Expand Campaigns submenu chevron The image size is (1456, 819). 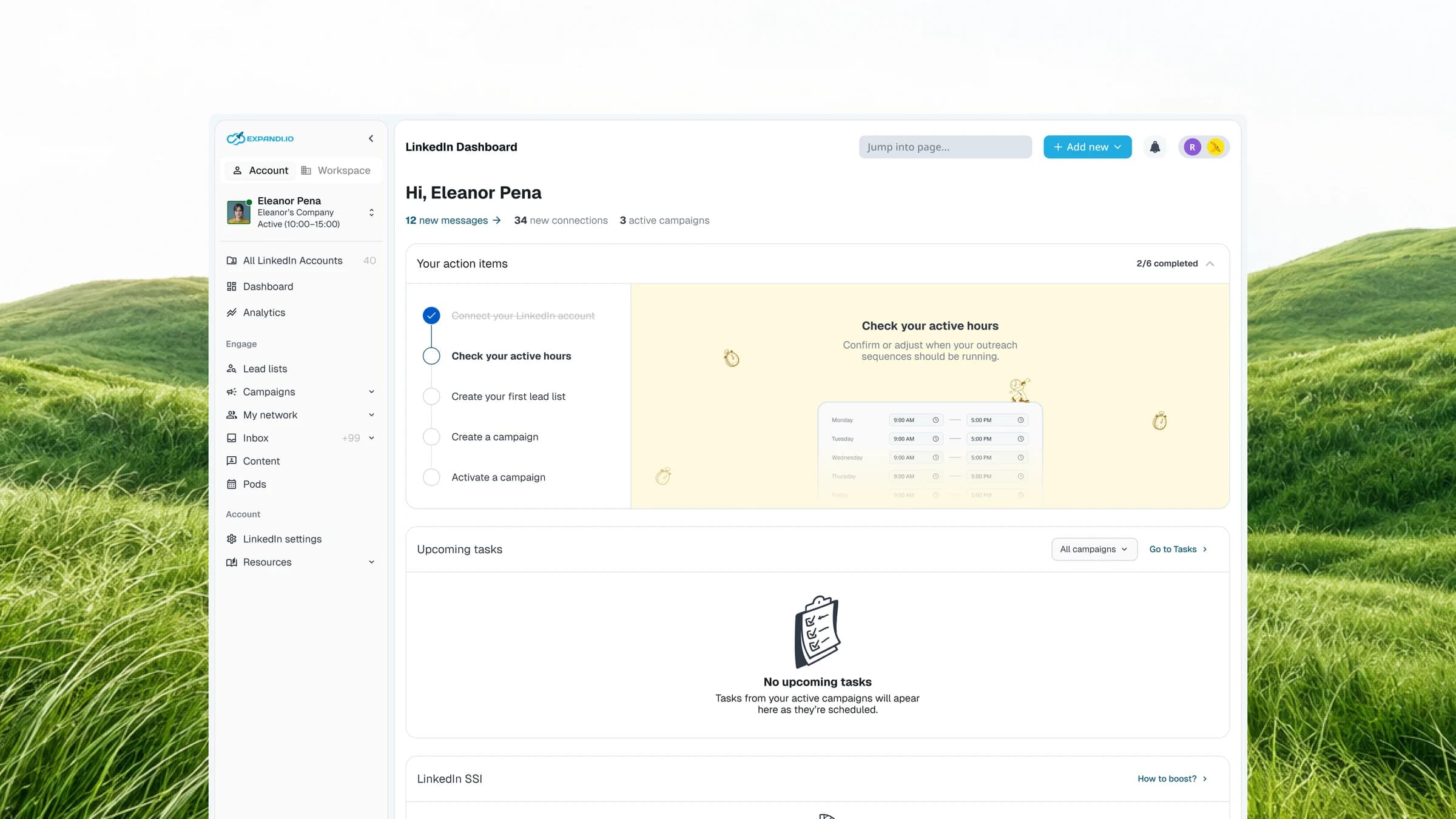point(371,392)
